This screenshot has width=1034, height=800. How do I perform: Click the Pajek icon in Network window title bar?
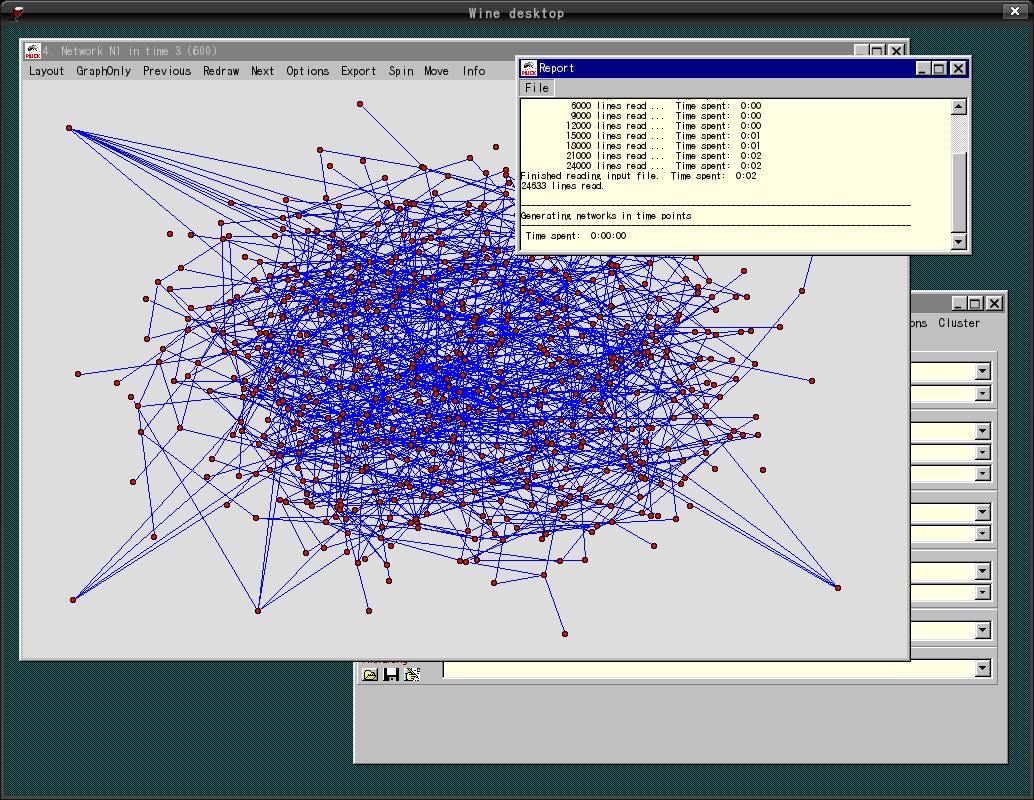(32, 51)
